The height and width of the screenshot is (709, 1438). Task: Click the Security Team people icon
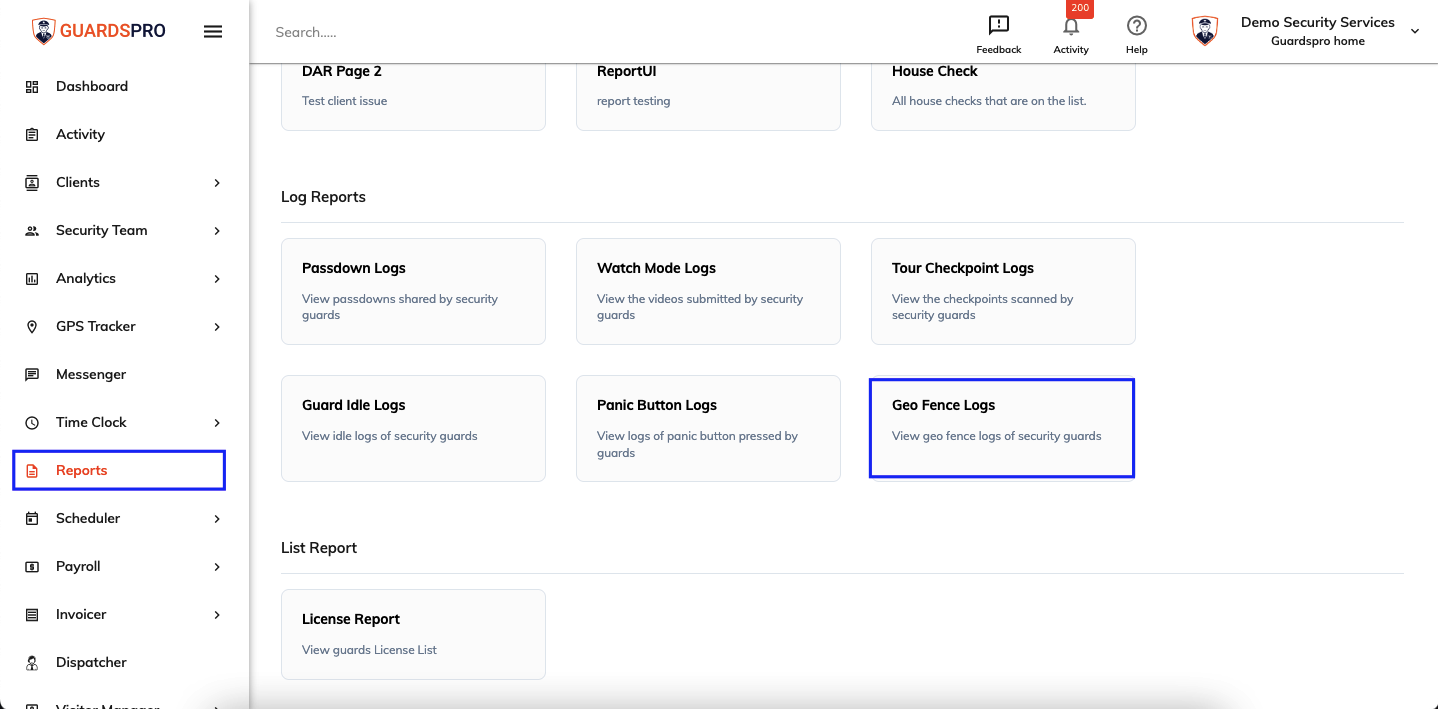tap(32, 231)
